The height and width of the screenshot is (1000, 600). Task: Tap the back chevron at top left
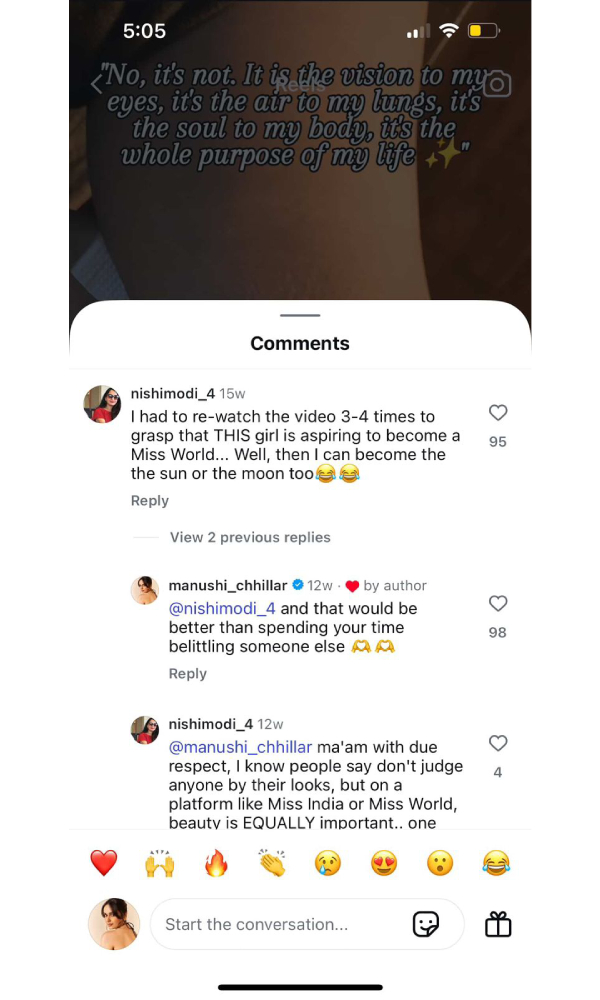pyautogui.click(x=95, y=86)
